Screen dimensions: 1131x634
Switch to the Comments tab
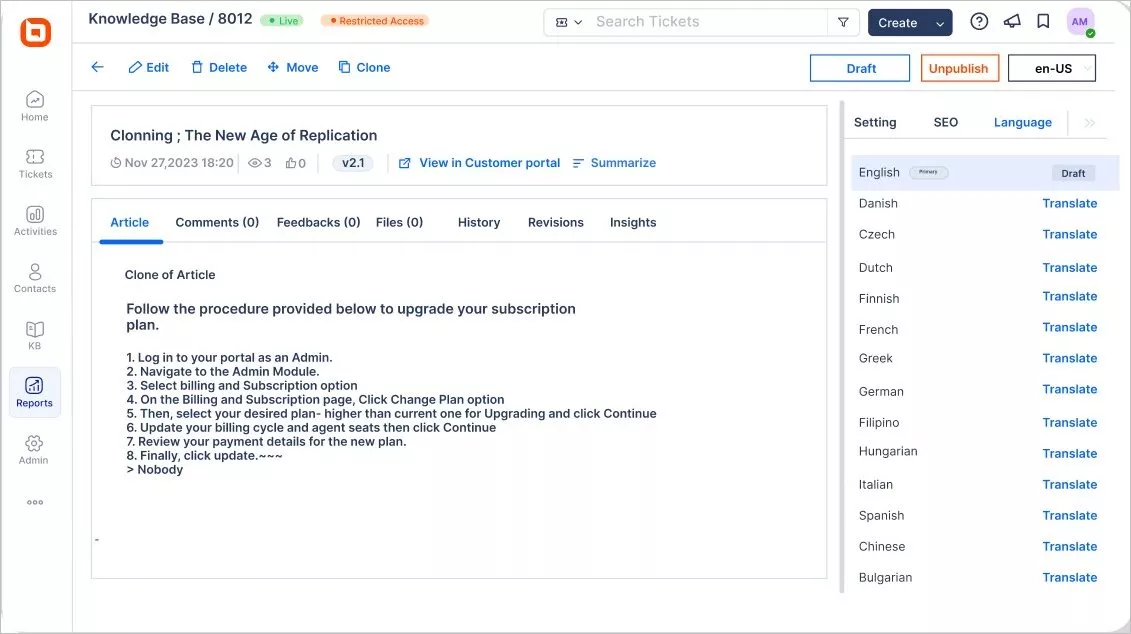click(216, 222)
